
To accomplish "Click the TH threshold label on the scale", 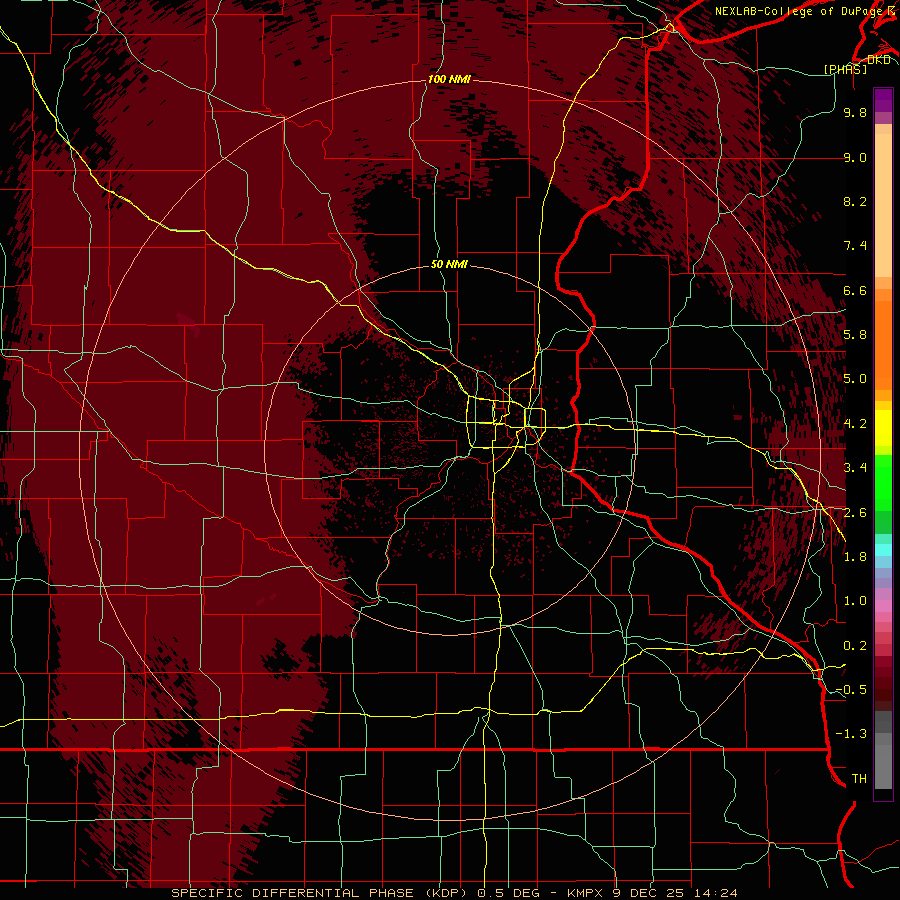I will tap(859, 779).
